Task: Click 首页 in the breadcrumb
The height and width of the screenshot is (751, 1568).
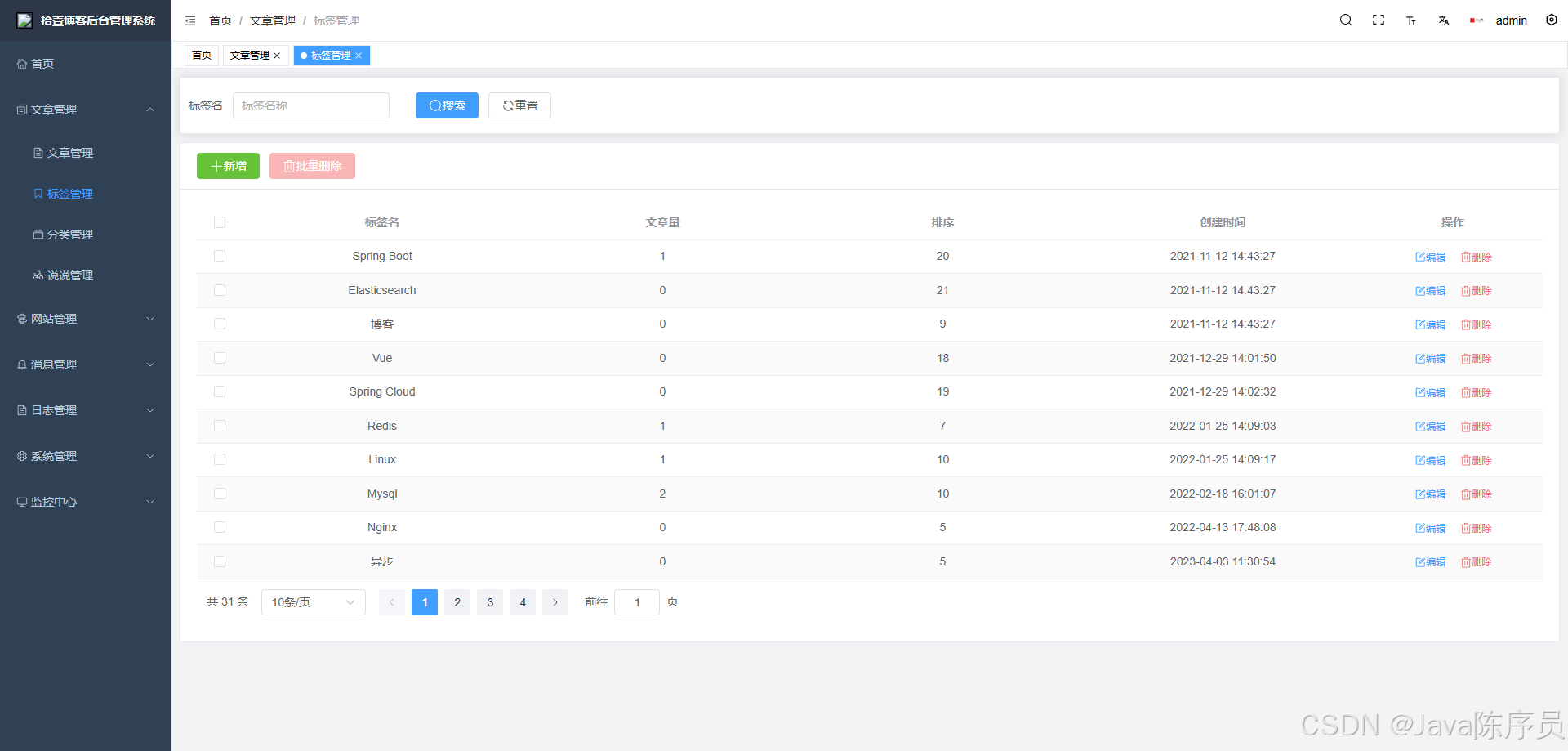Action: click(x=220, y=20)
